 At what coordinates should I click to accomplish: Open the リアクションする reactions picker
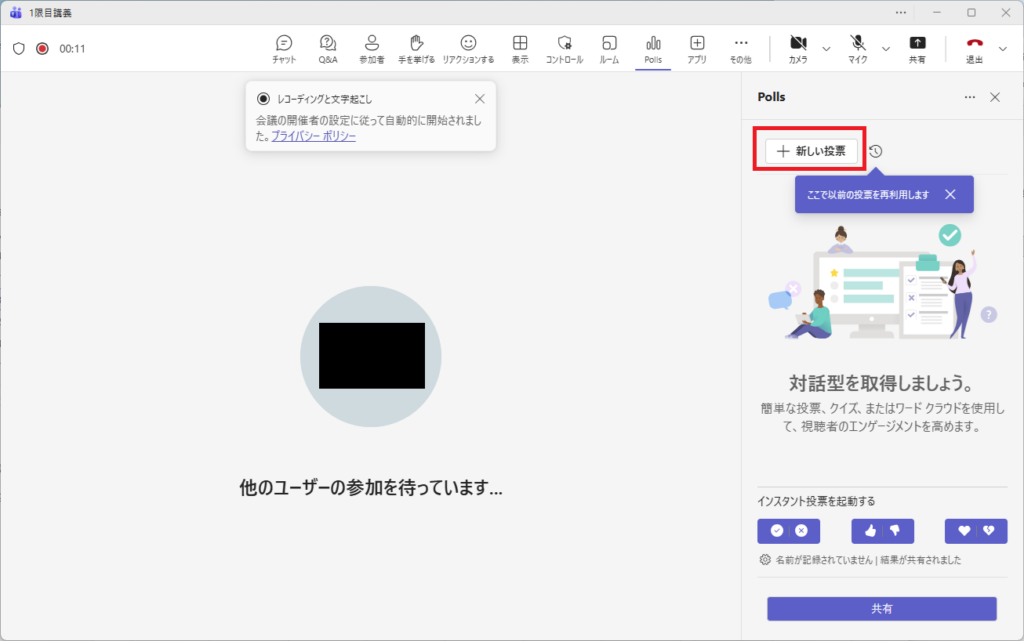tap(468, 48)
